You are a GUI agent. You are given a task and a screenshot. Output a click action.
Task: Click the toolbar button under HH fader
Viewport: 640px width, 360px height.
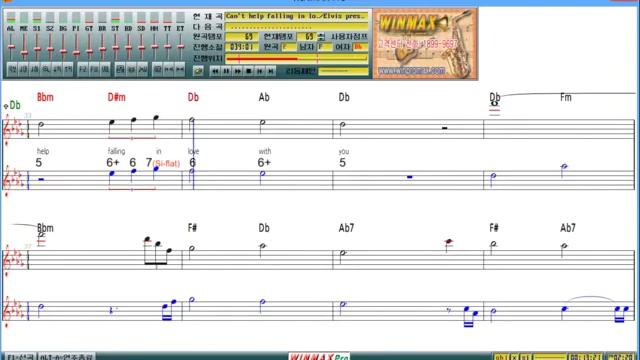point(157,70)
